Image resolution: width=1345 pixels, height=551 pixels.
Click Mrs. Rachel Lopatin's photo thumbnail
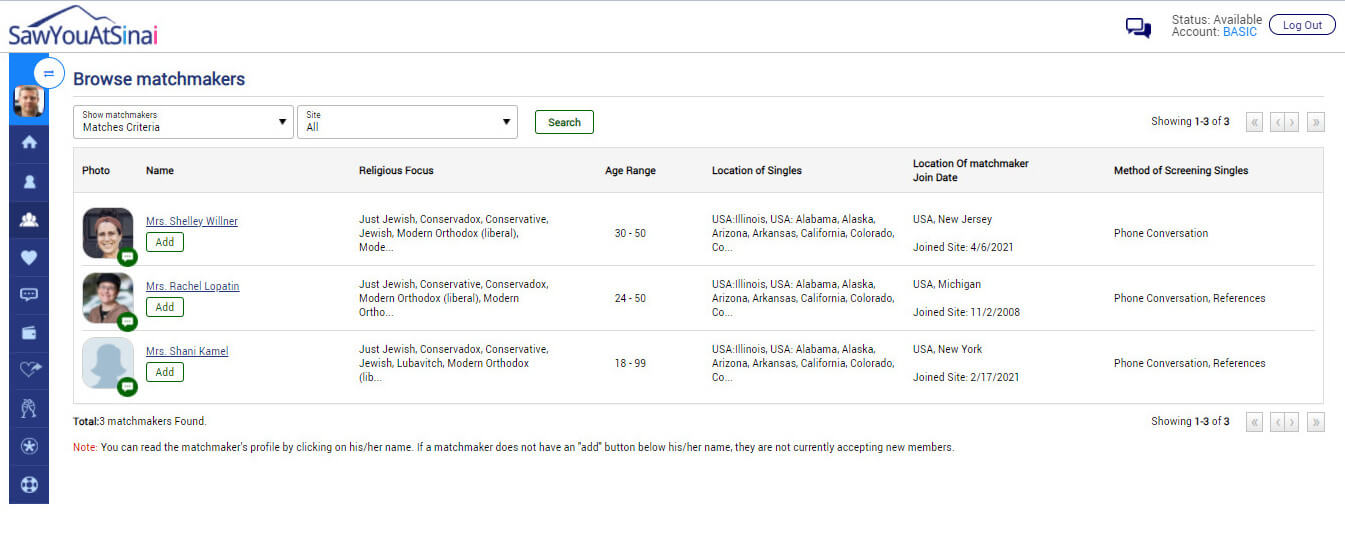(108, 298)
